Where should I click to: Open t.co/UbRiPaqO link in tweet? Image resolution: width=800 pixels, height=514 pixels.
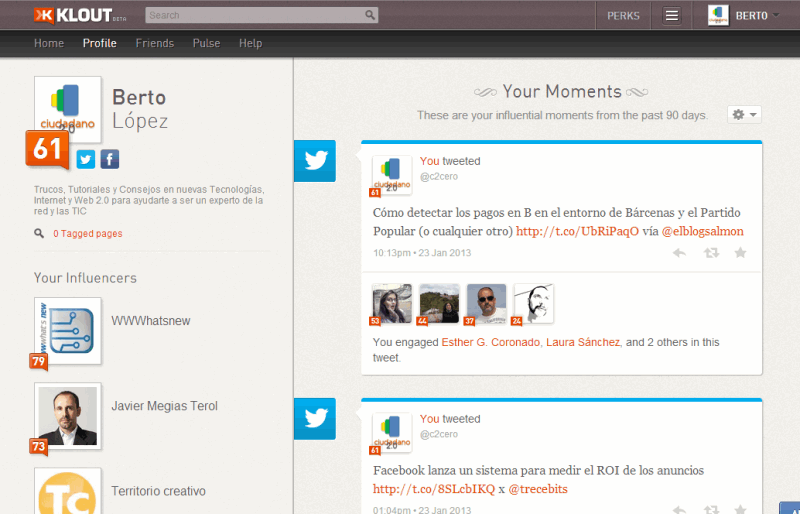click(577, 231)
